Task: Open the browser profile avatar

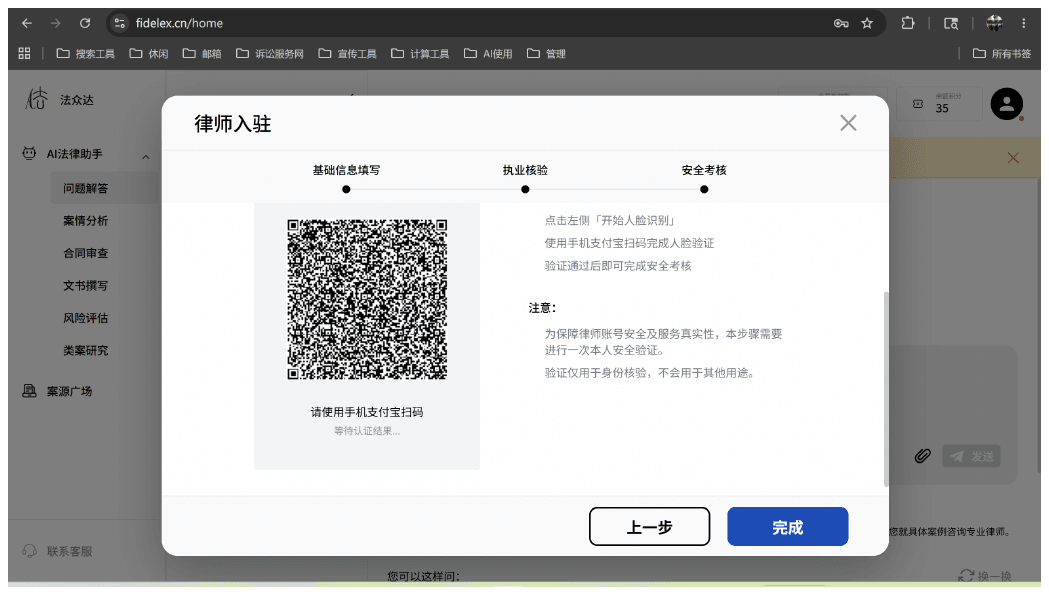Action: [994, 23]
